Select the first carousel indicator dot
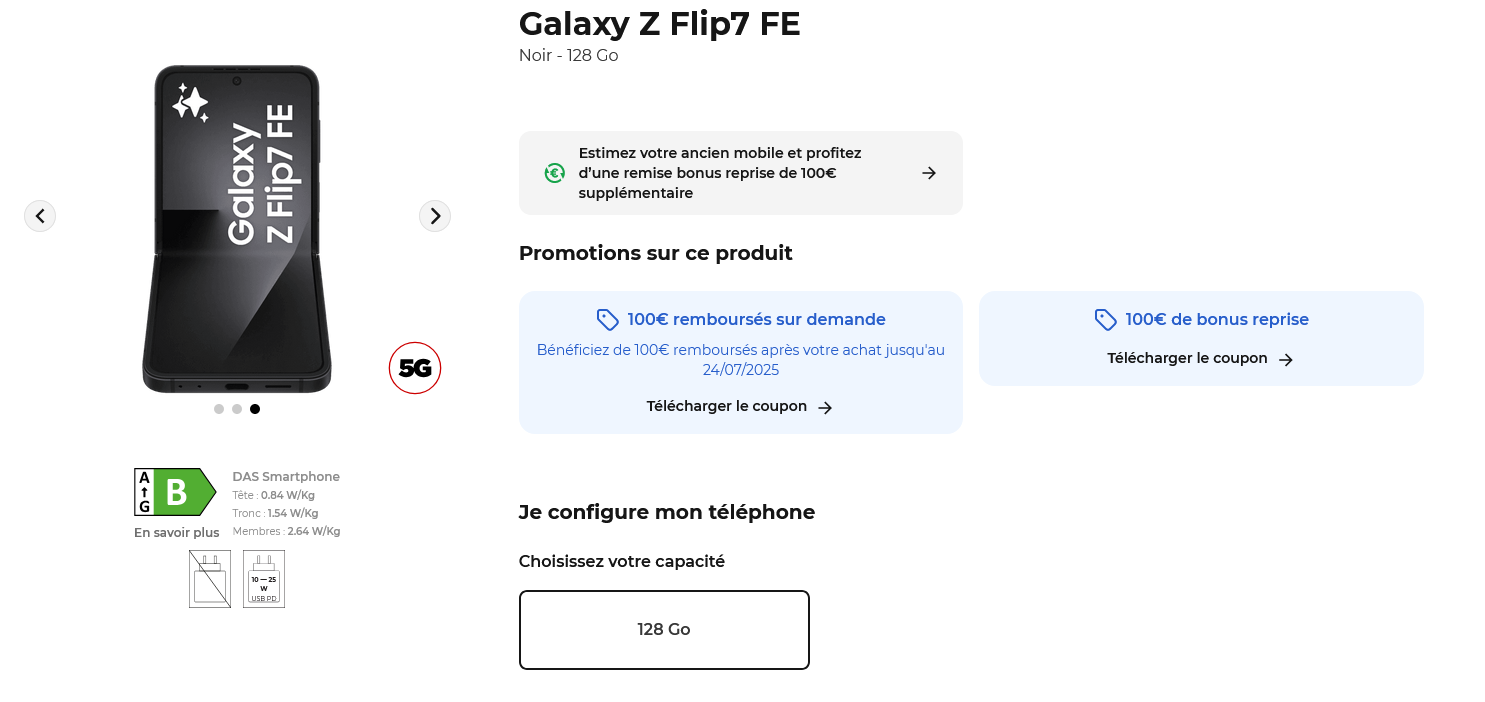1485x702 pixels. 219,408
